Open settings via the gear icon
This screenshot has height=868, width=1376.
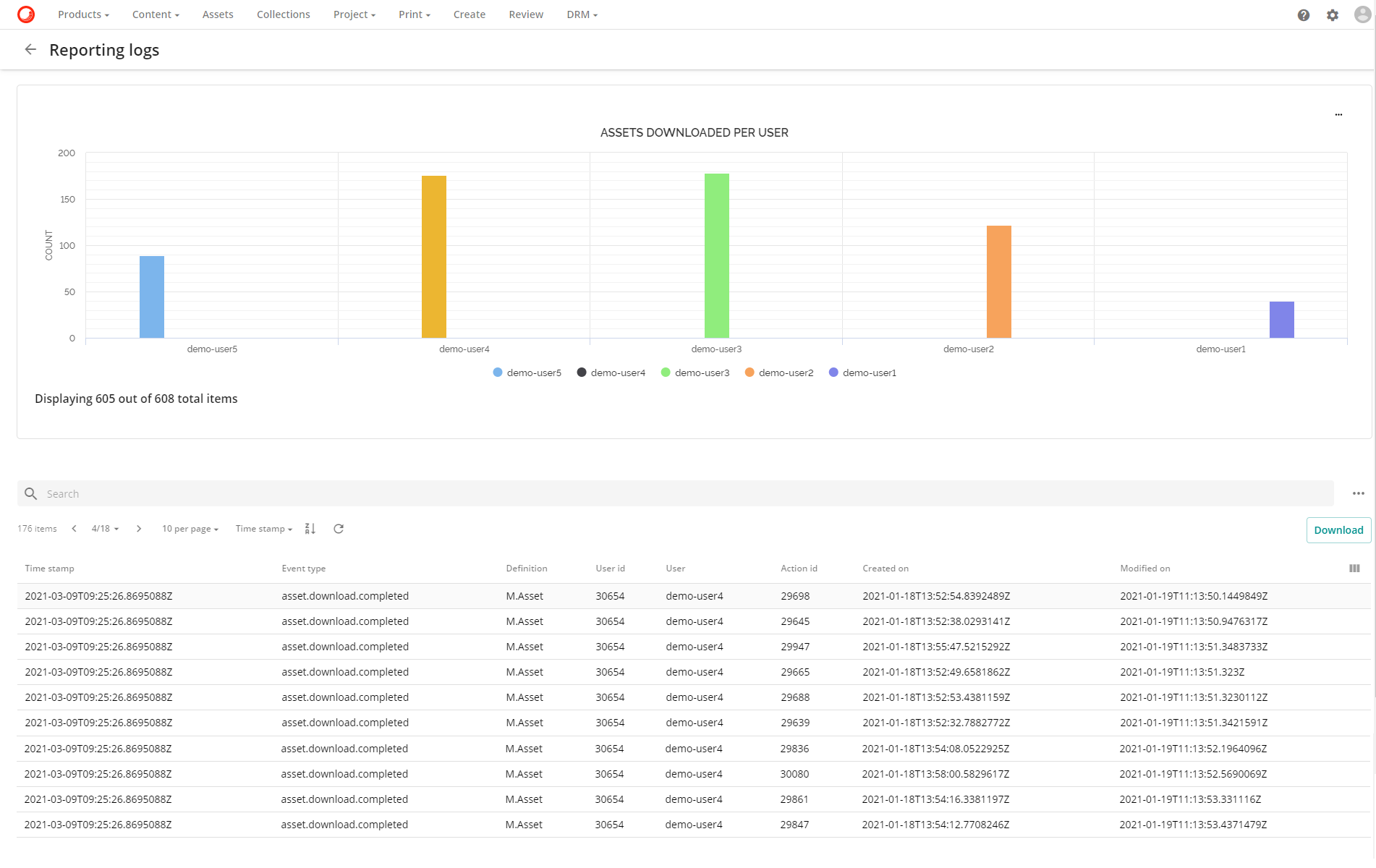(1333, 14)
